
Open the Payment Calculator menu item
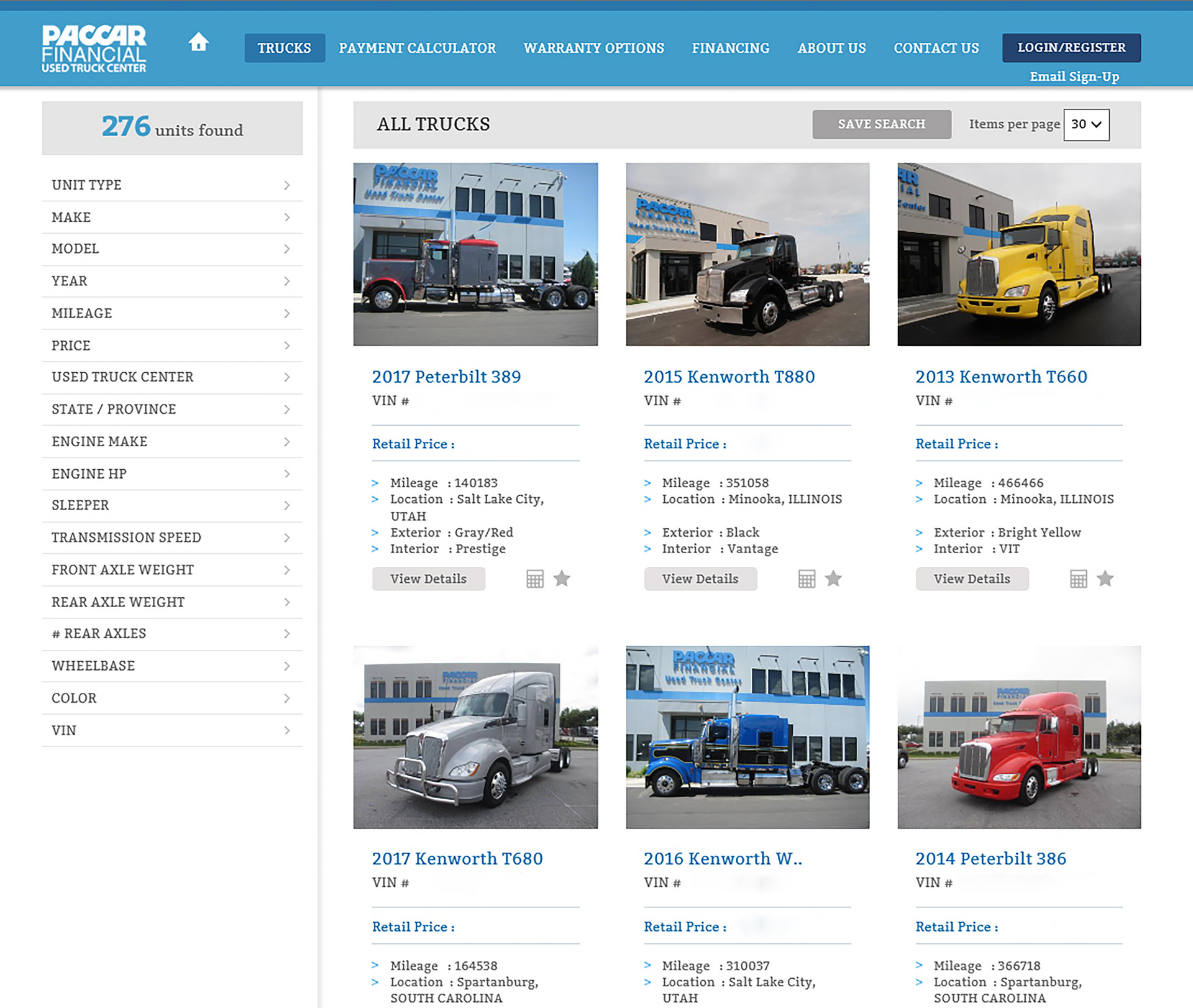pos(417,48)
